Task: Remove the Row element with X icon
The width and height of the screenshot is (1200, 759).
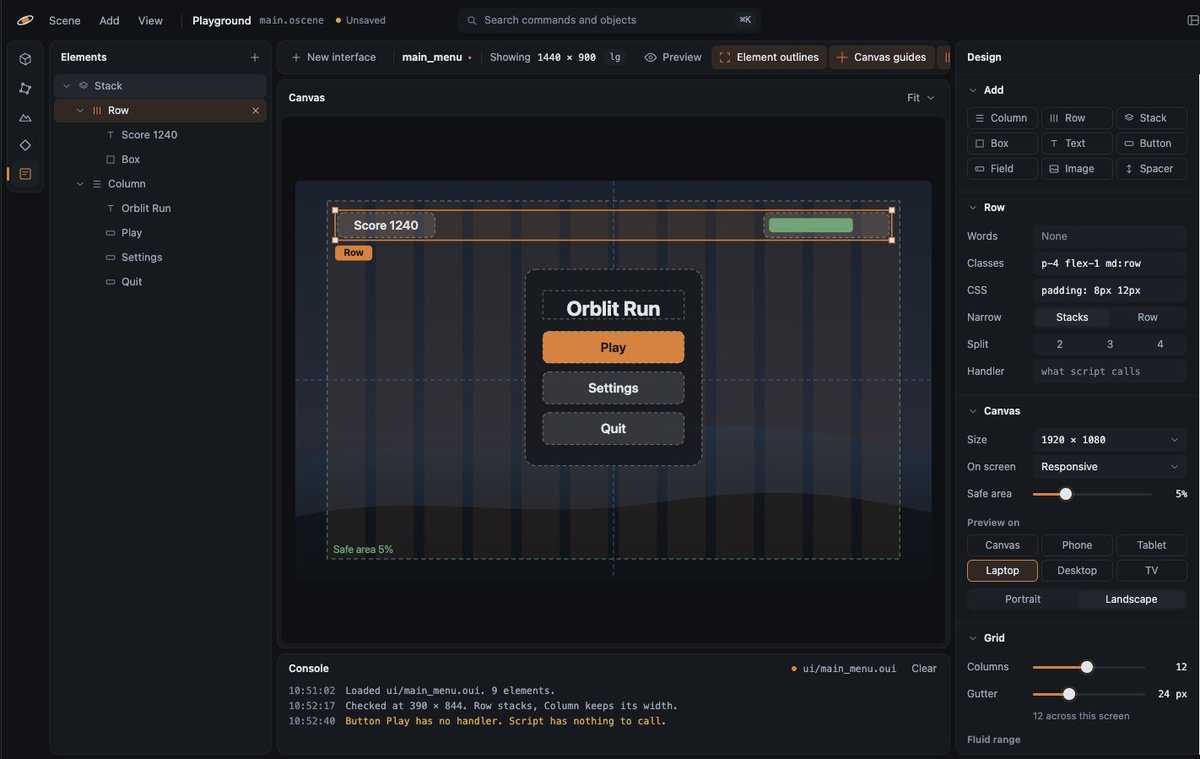Action: pos(256,111)
